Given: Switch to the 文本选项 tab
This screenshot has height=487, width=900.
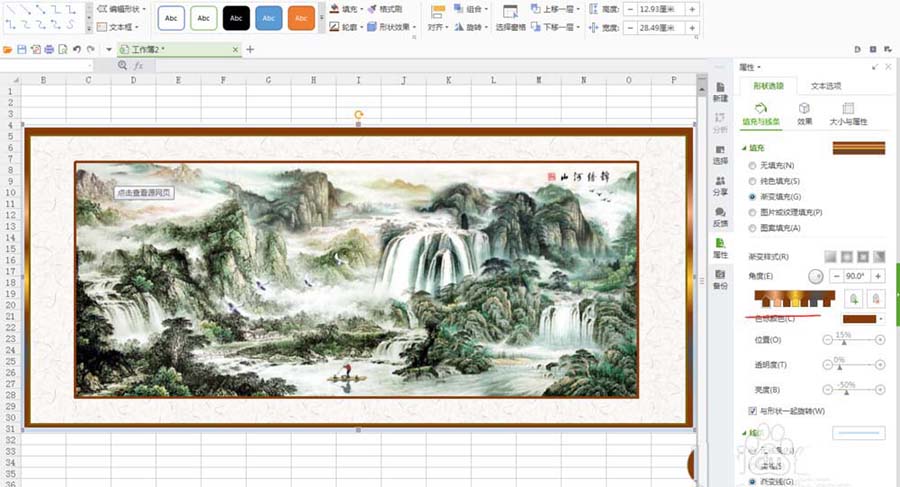Looking at the screenshot, I should tap(826, 86).
